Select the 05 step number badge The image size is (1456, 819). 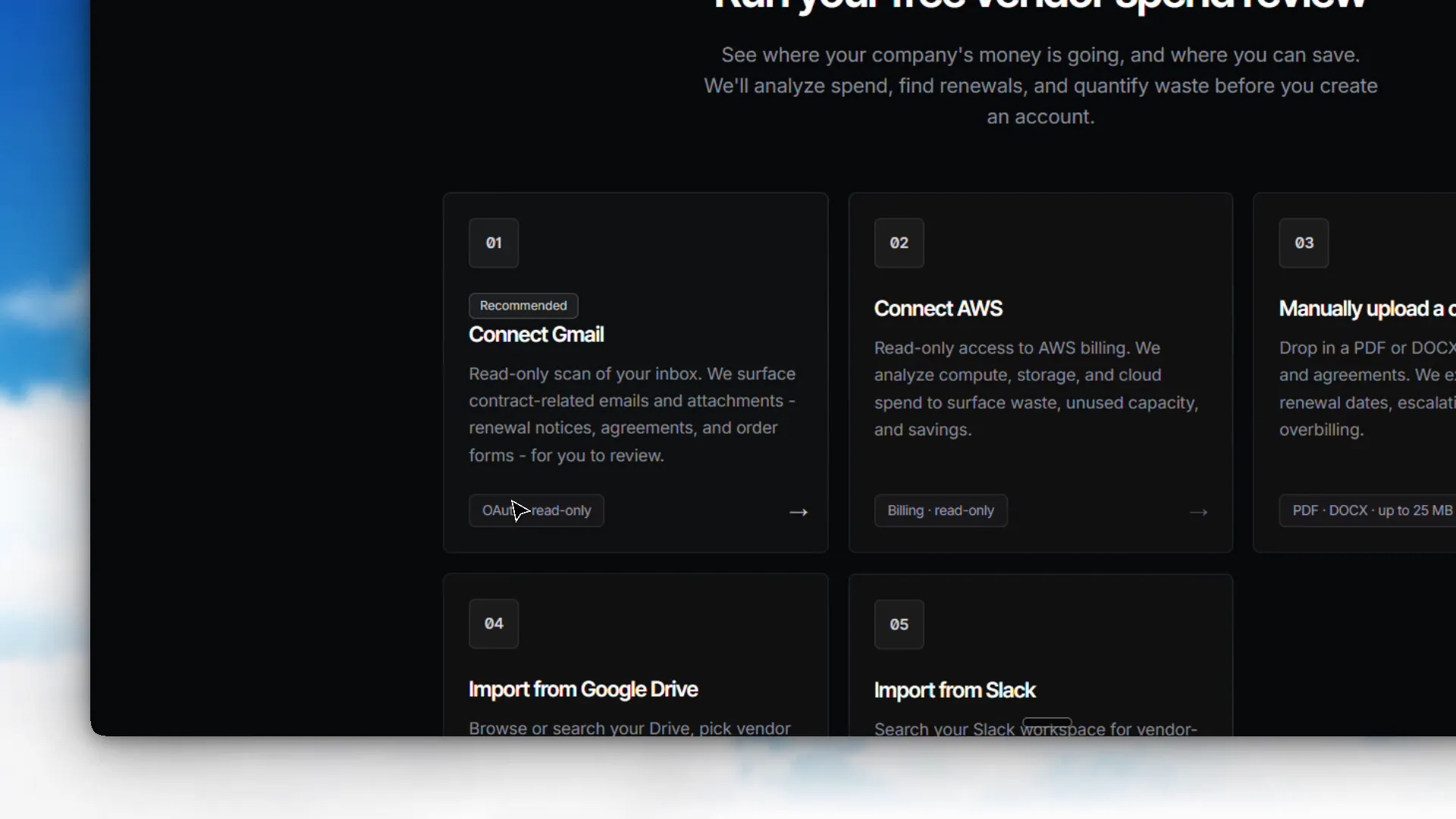pos(899,624)
